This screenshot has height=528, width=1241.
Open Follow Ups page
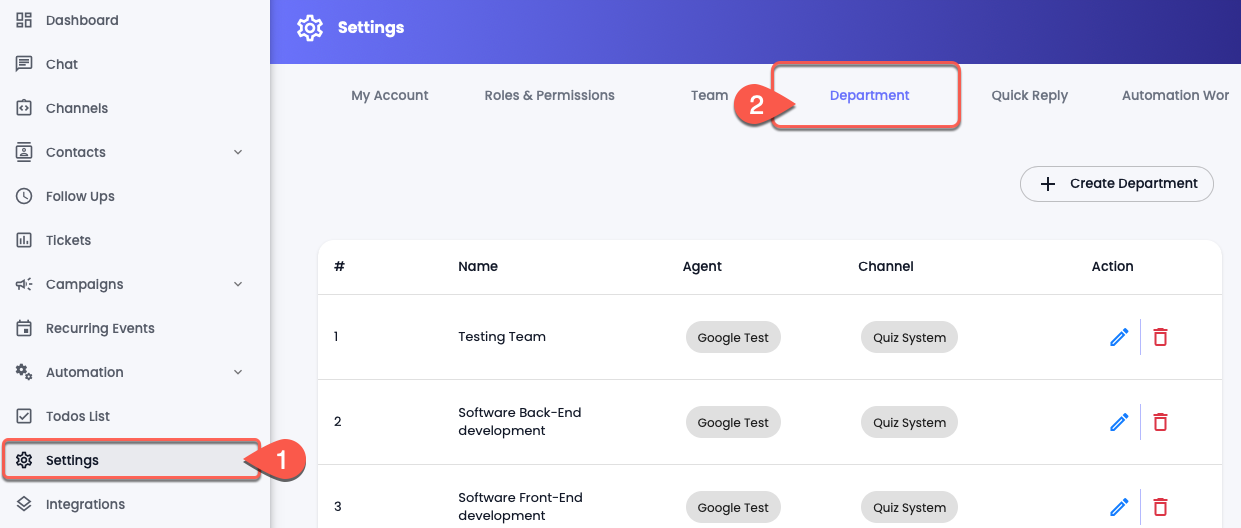pos(80,196)
